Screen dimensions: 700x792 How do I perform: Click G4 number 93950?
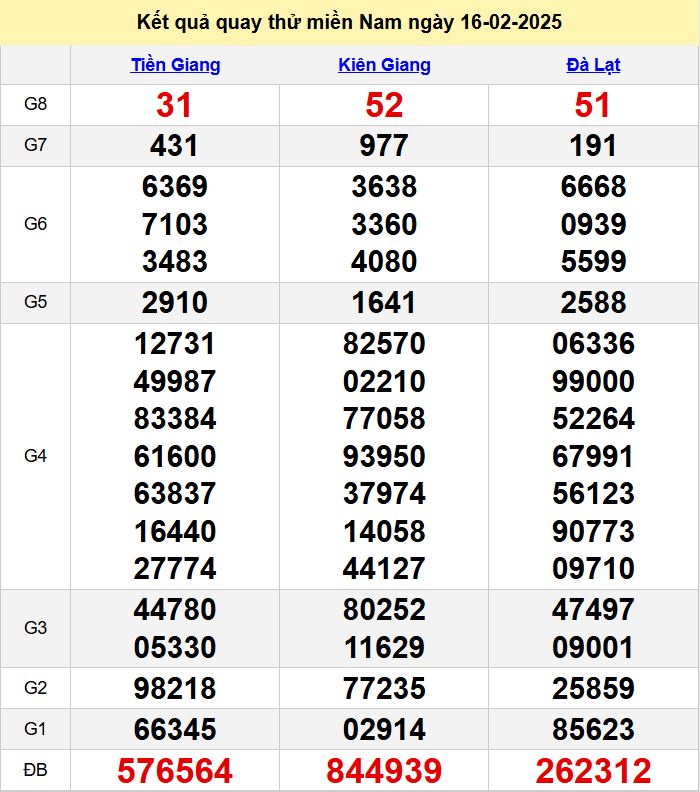pyautogui.click(x=384, y=457)
